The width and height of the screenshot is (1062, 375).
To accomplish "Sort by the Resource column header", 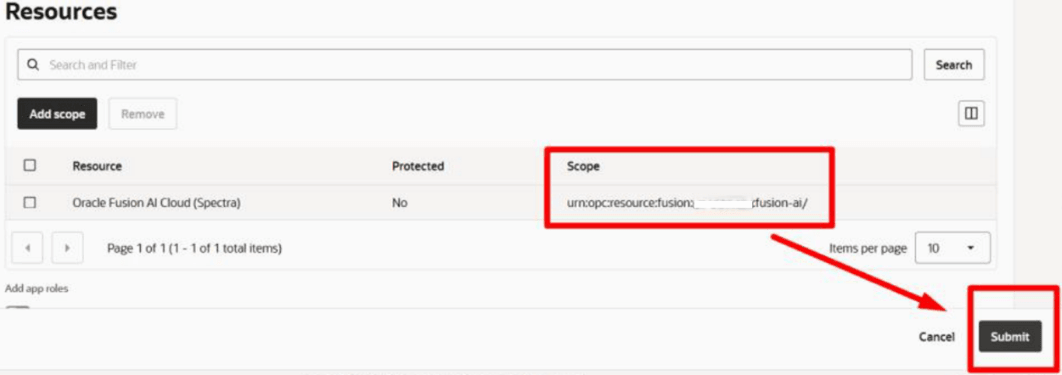I will 98,166.
